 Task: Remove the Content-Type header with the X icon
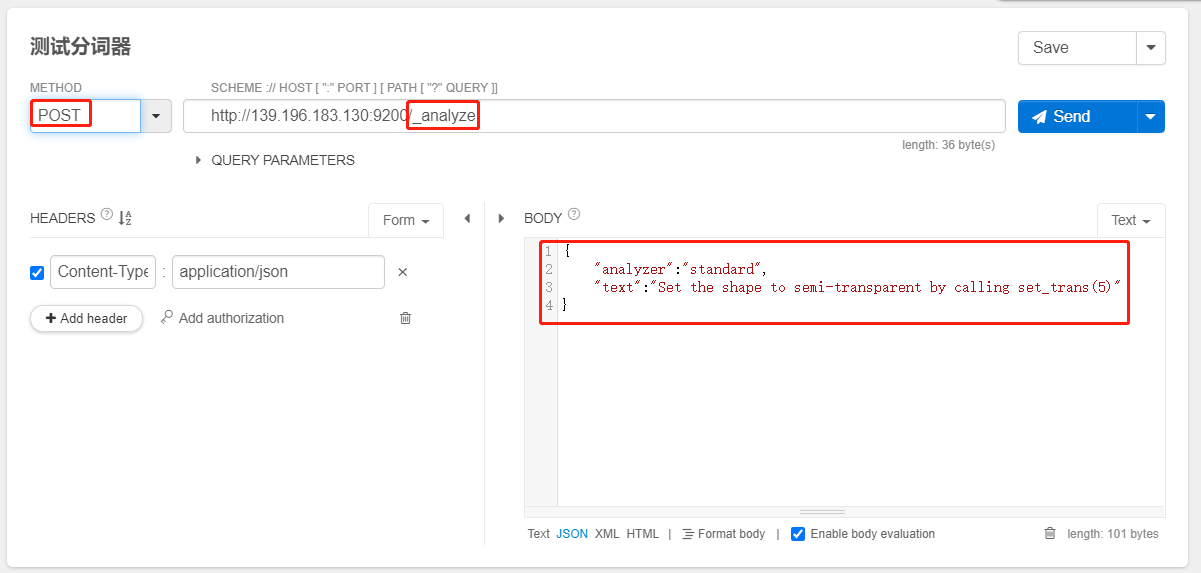403,272
